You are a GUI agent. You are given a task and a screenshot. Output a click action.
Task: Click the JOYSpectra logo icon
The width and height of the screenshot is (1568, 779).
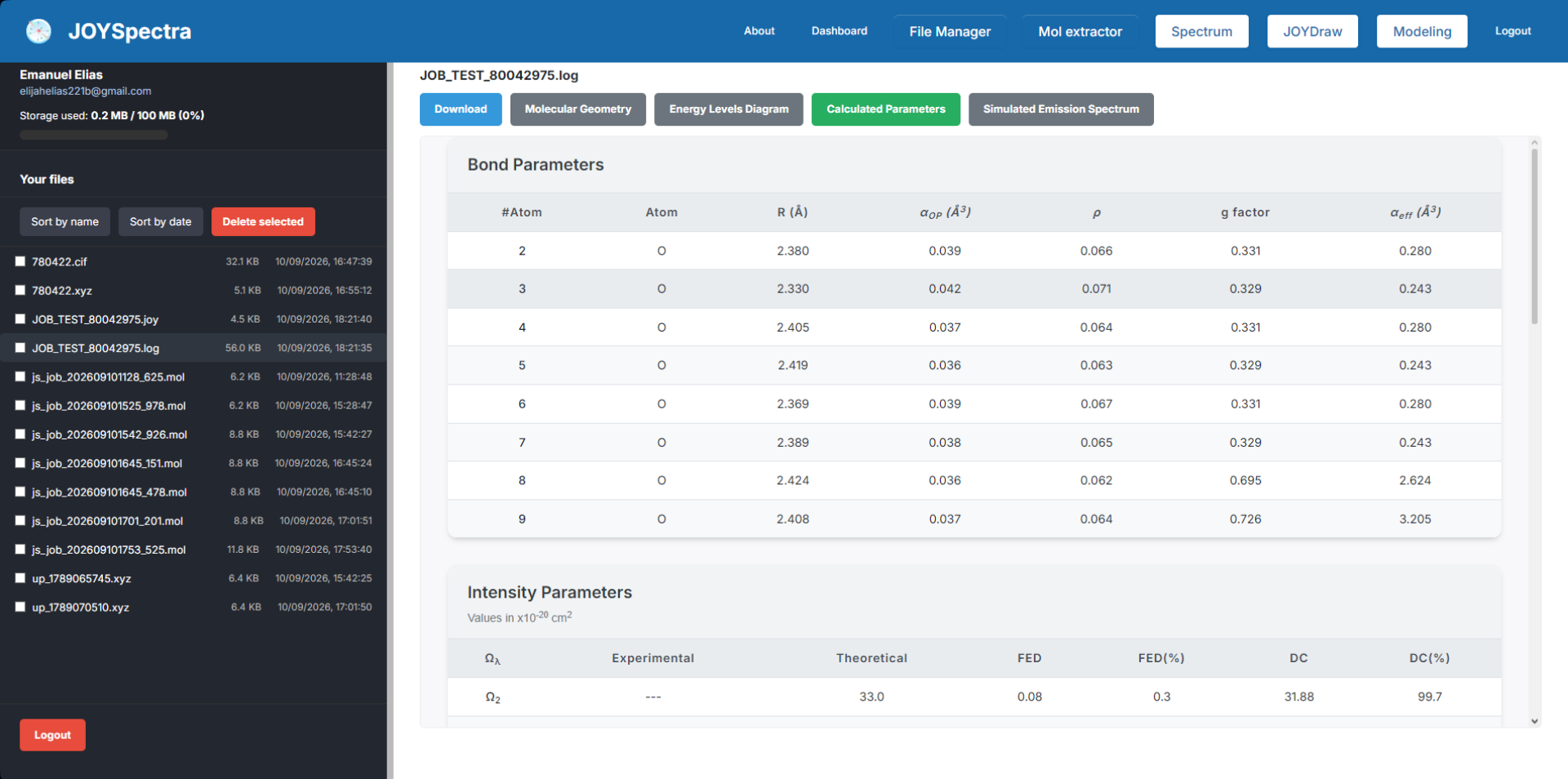click(x=38, y=31)
